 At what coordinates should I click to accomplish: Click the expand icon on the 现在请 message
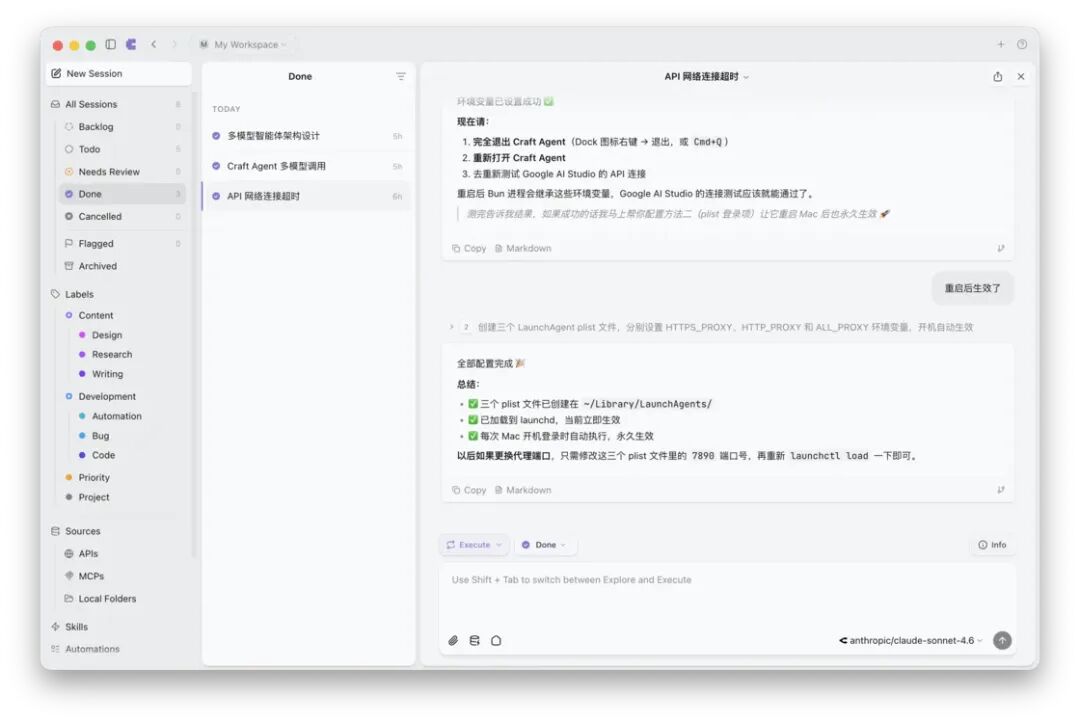point(1001,248)
